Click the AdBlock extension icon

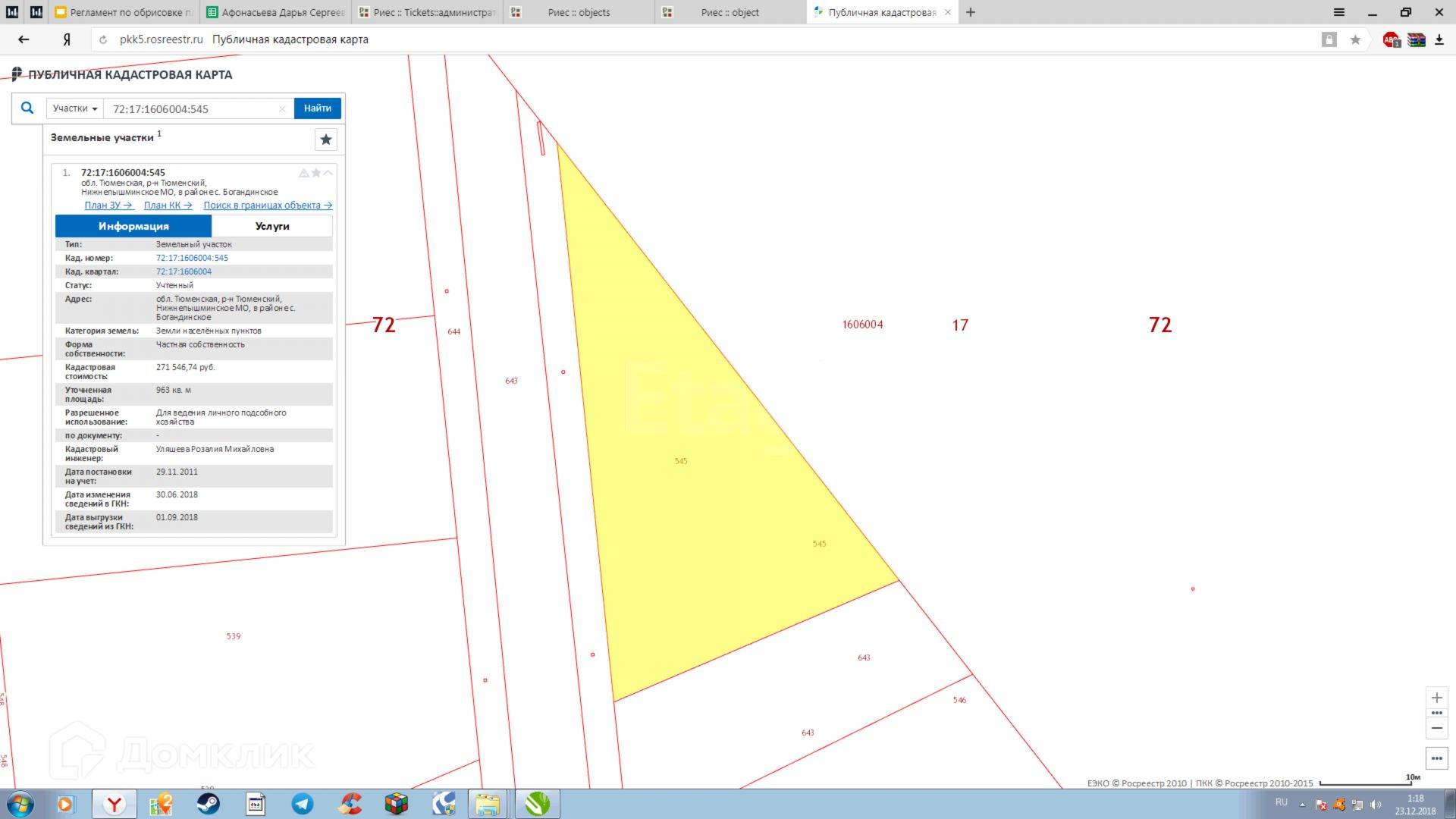click(x=1391, y=40)
